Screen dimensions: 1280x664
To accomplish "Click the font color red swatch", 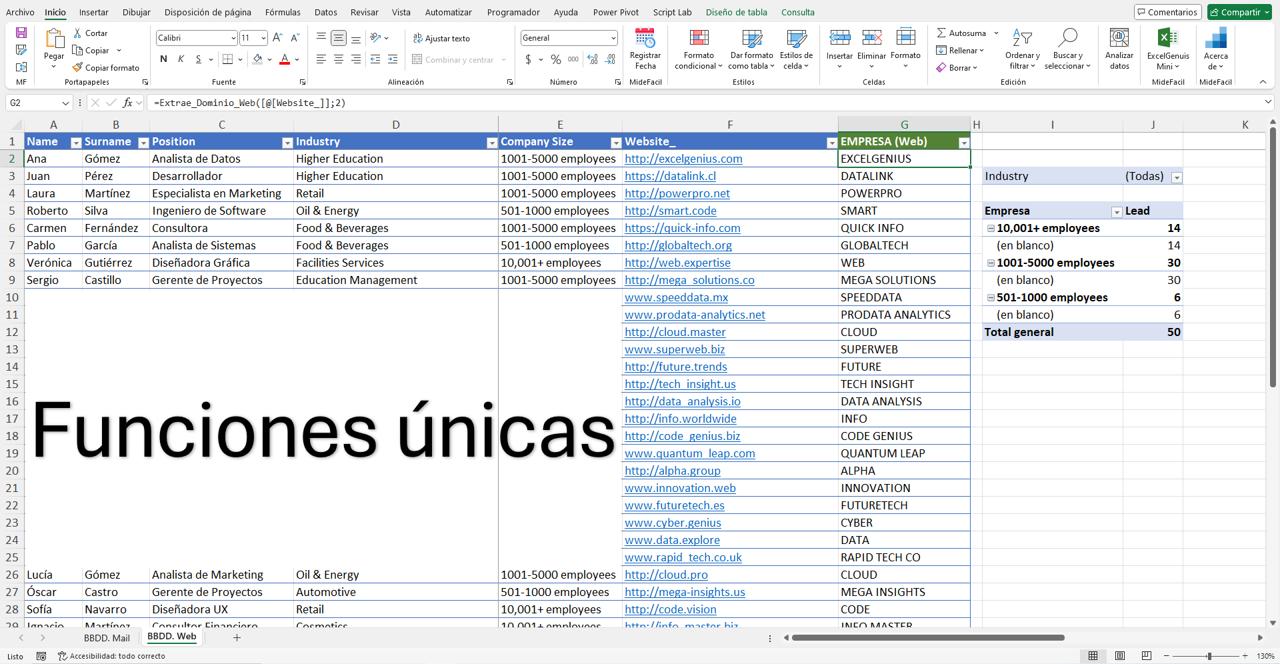I will 285,65.
